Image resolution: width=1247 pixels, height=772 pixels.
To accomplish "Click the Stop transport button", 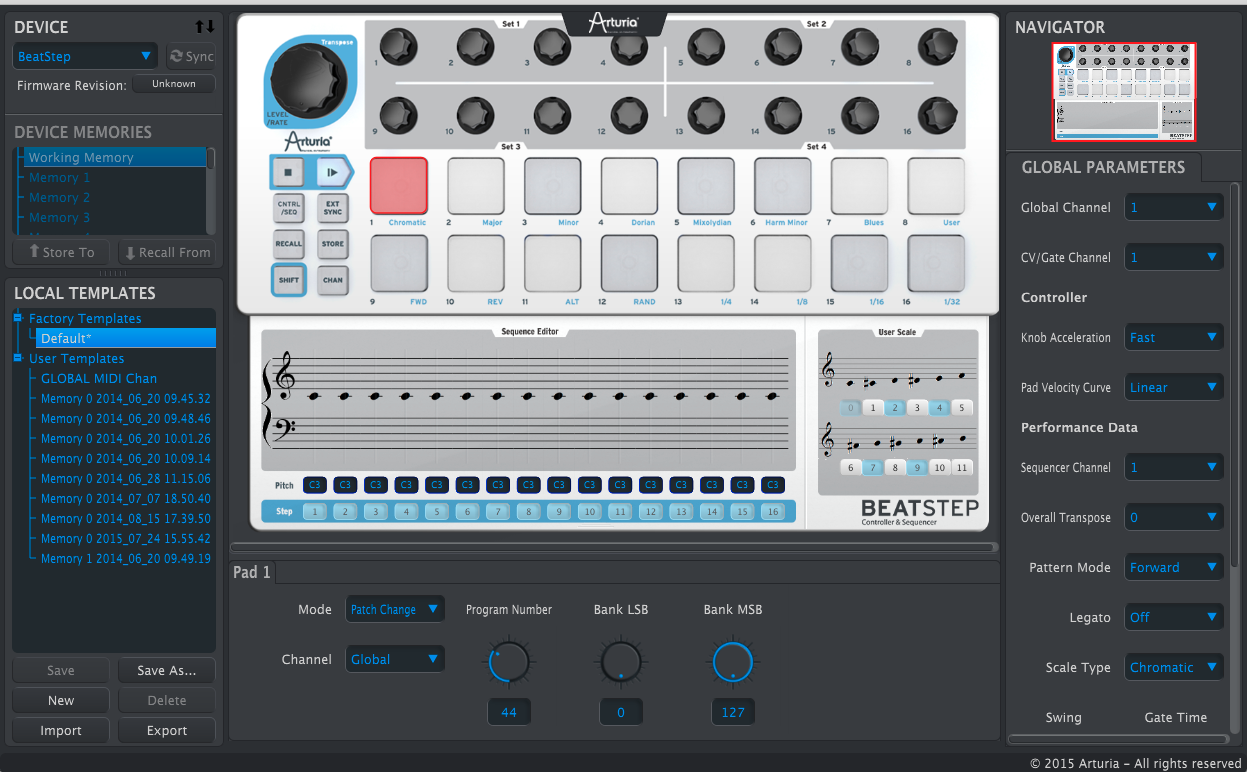I will (288, 172).
